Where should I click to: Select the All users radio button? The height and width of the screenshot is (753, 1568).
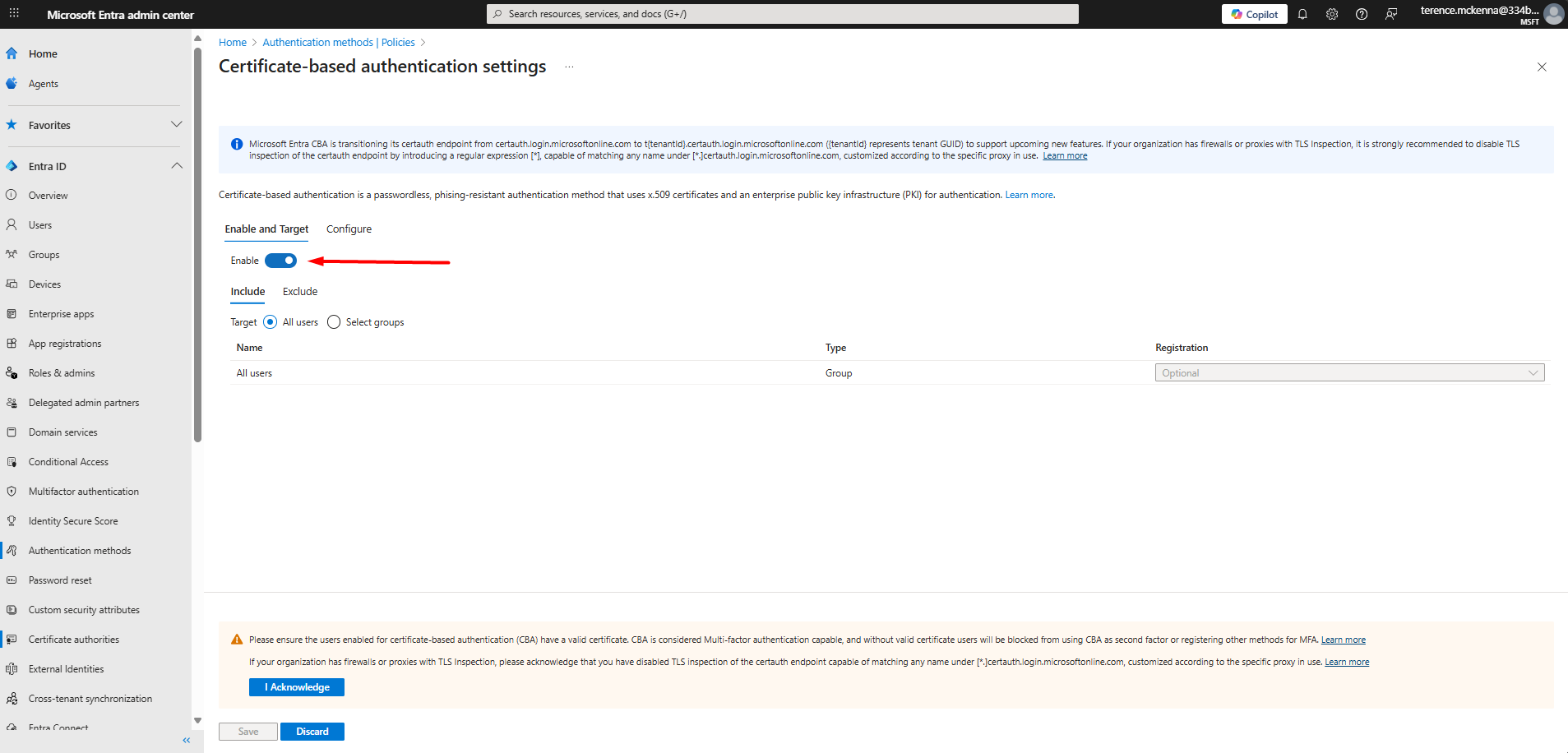[x=271, y=322]
